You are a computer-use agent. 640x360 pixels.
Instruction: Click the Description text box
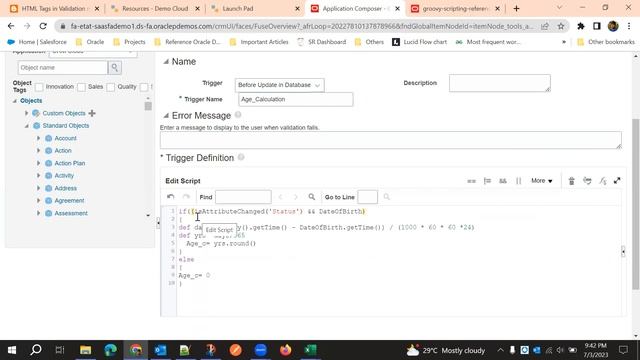[500, 83]
